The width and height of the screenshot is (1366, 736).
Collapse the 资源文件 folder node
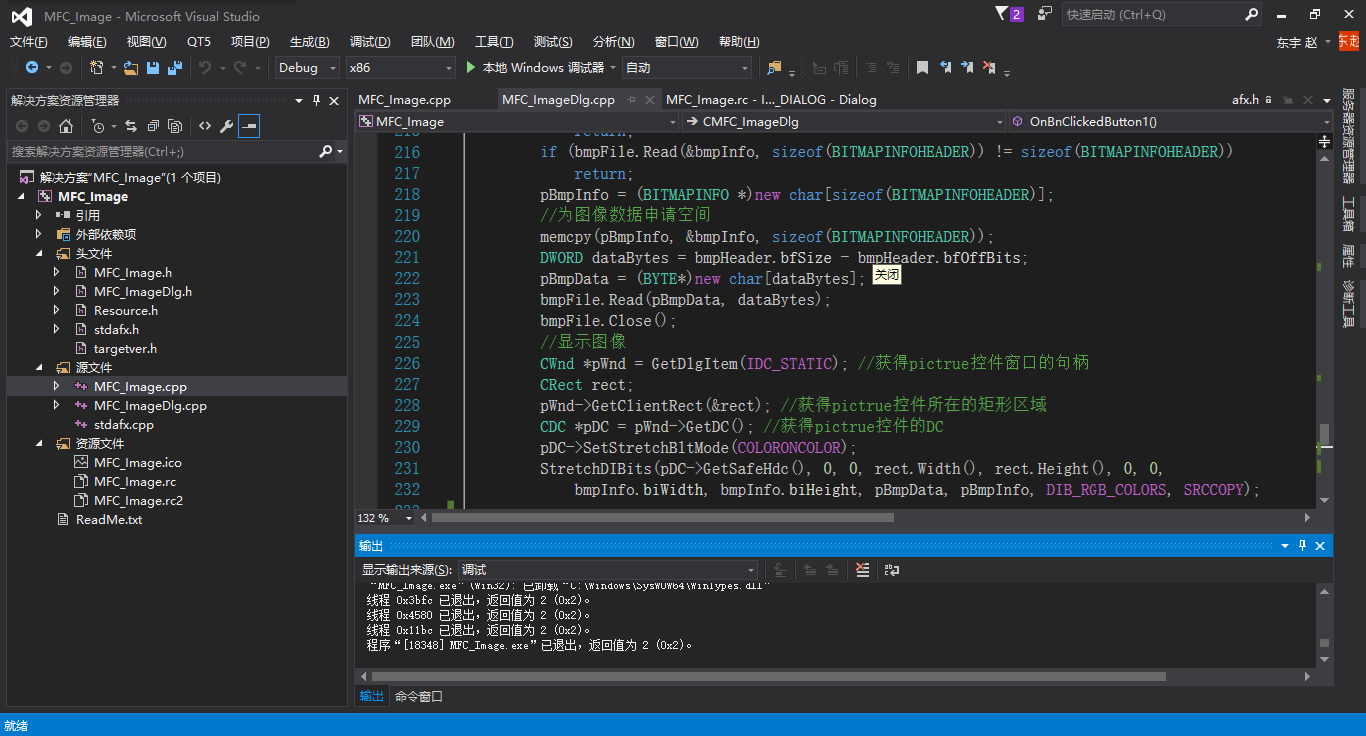pos(40,443)
